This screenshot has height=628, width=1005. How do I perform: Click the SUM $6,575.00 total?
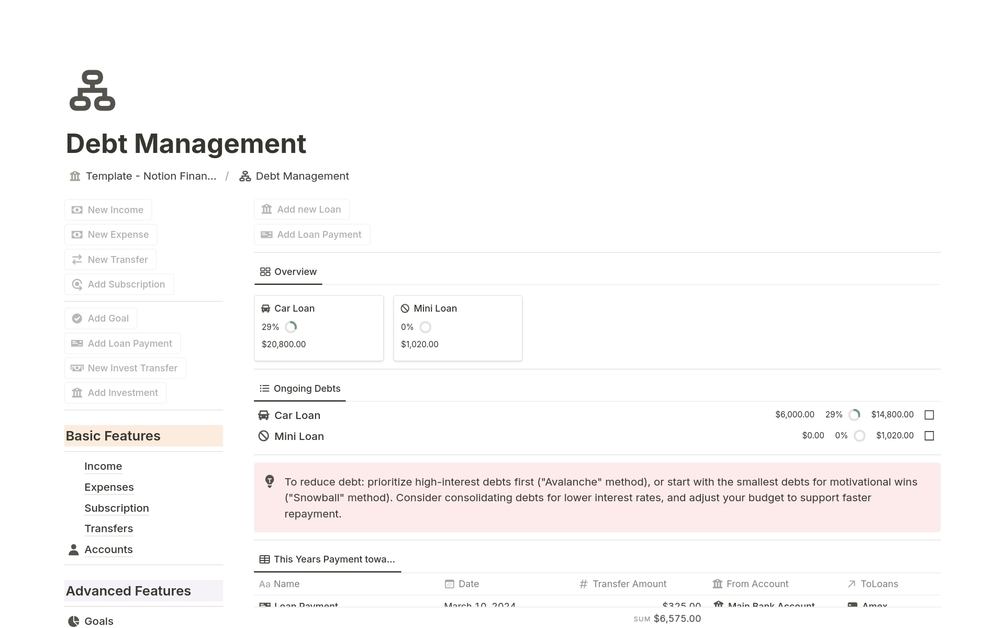point(667,618)
